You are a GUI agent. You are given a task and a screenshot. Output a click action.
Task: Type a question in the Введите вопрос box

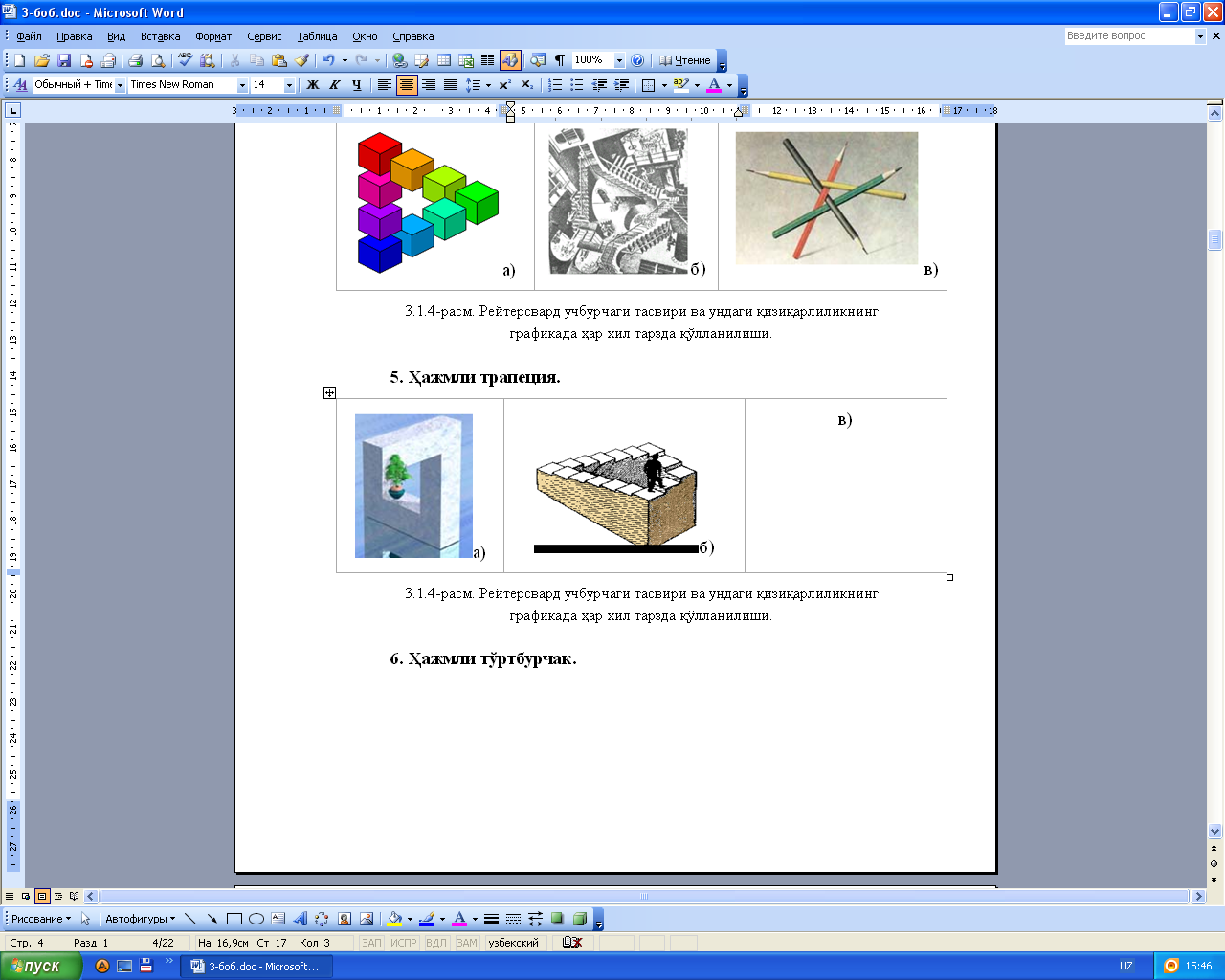(x=1129, y=36)
